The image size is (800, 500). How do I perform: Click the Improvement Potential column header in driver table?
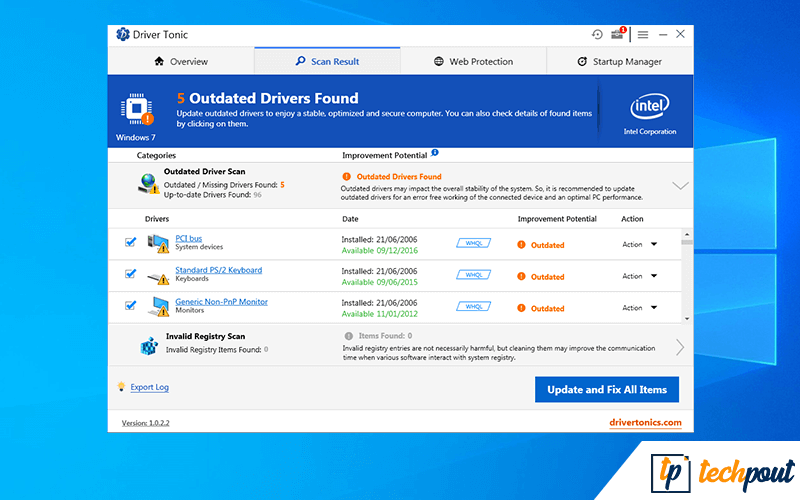(557, 219)
